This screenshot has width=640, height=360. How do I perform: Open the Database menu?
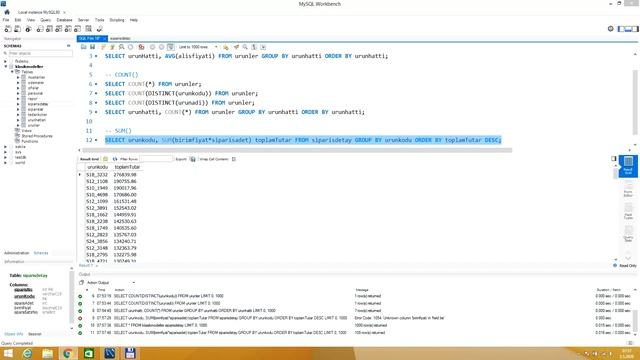(x=64, y=20)
